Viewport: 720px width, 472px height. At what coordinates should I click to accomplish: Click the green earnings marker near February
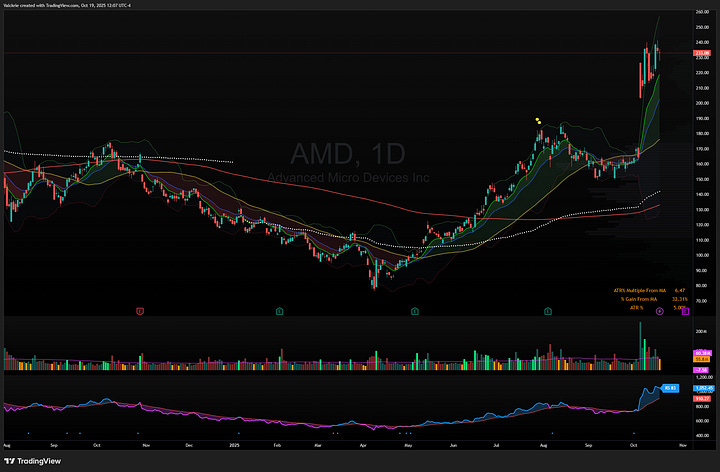tap(279, 311)
